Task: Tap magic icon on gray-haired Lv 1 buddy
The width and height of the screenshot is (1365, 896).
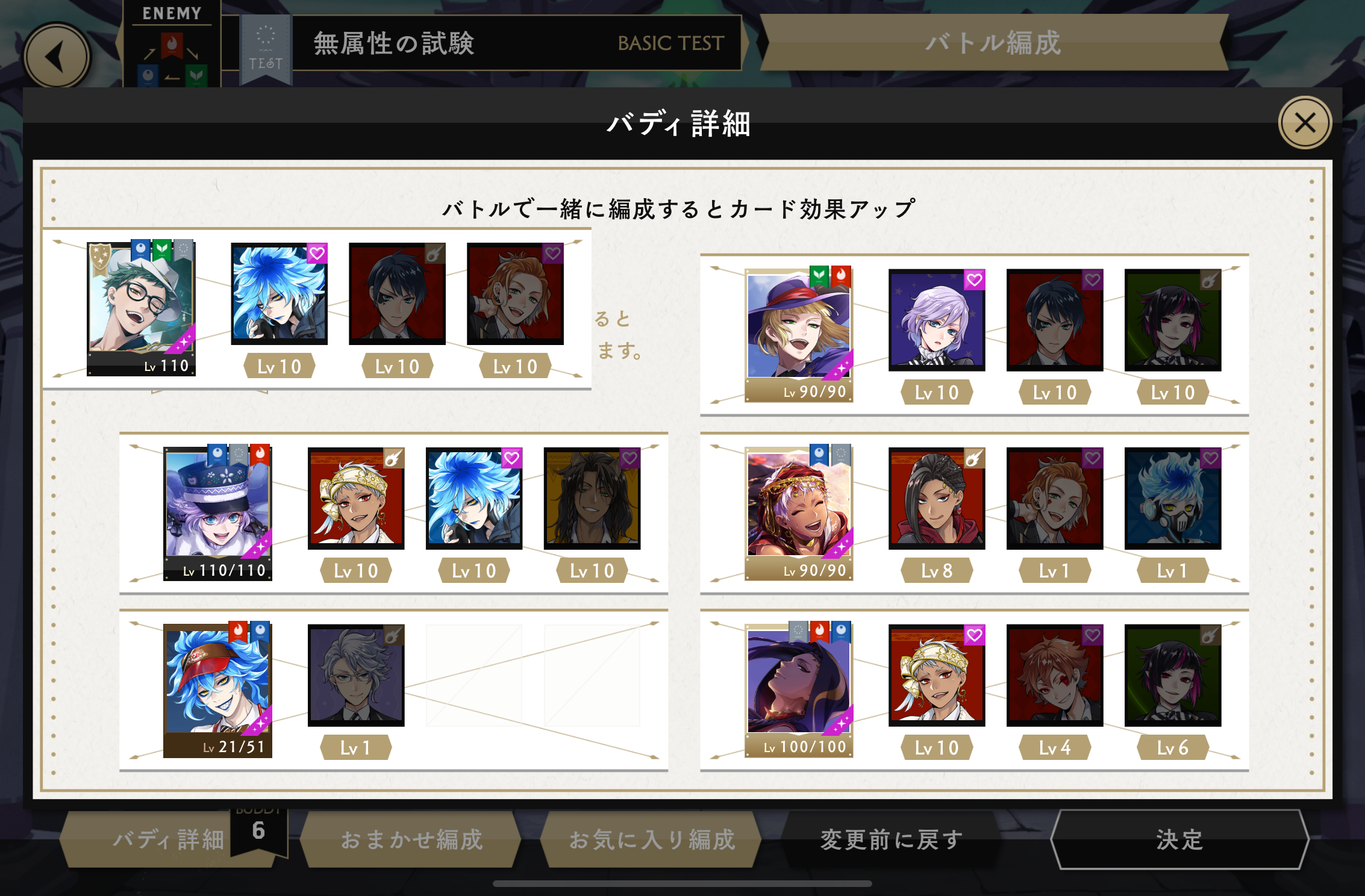Action: (394, 635)
